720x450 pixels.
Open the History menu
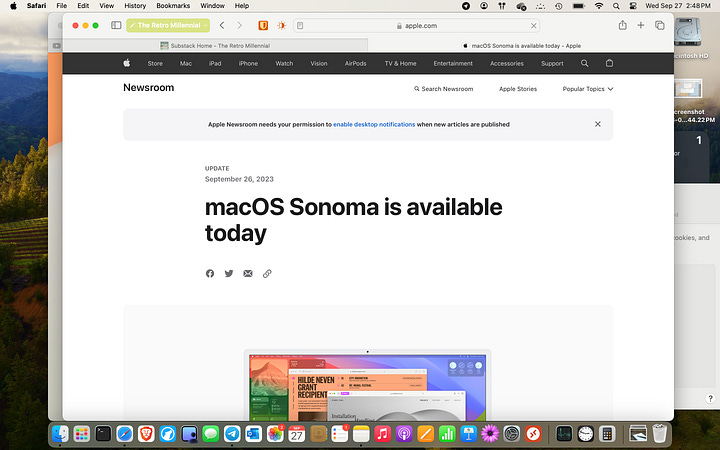[x=135, y=6]
